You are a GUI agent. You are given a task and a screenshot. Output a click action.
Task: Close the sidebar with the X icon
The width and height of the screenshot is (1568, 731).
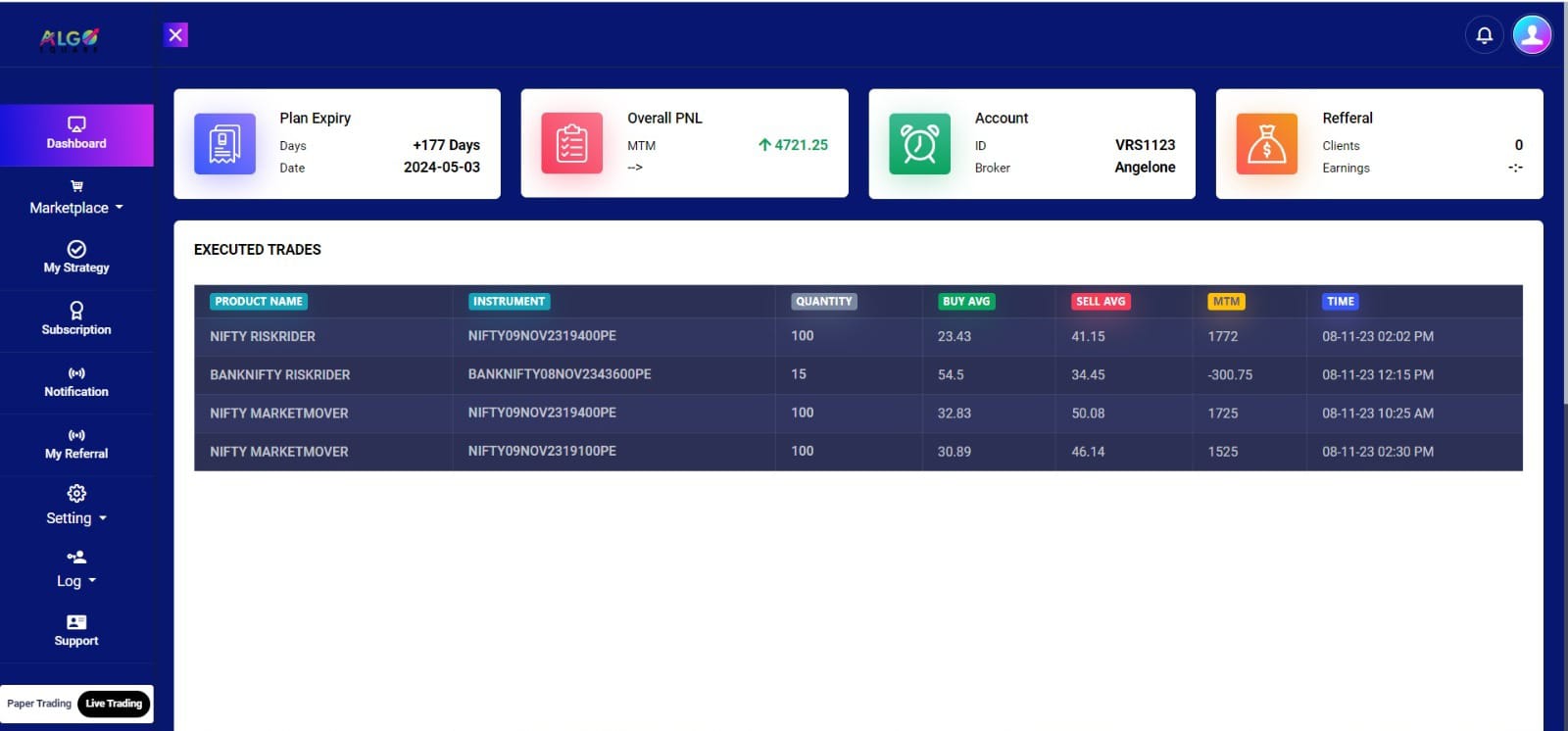point(175,35)
